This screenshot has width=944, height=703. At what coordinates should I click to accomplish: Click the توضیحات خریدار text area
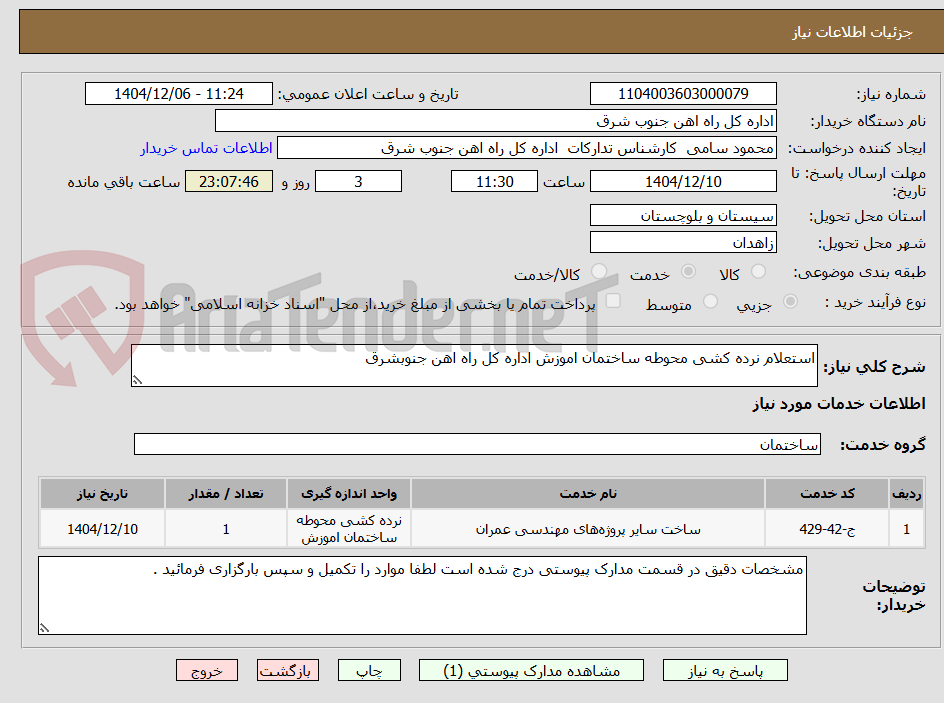(422, 595)
